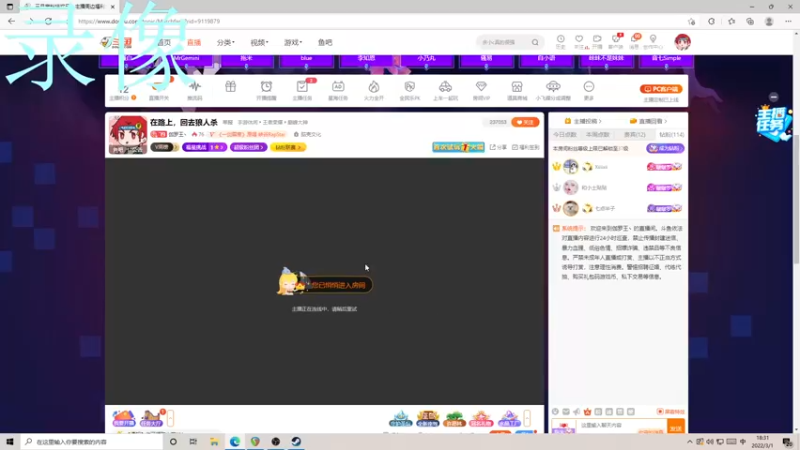Open the diamond VIP icon

(x=481, y=87)
